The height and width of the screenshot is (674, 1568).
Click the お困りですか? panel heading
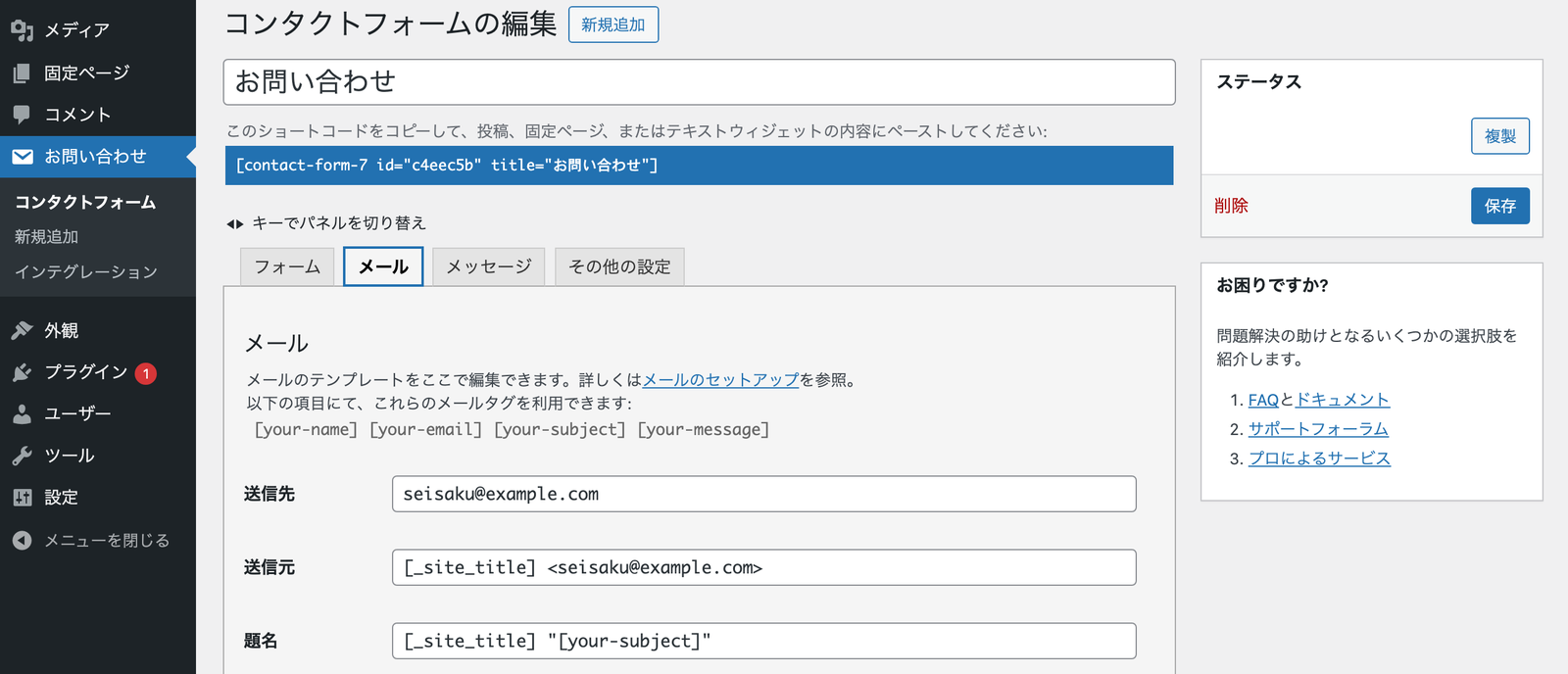[x=1272, y=285]
